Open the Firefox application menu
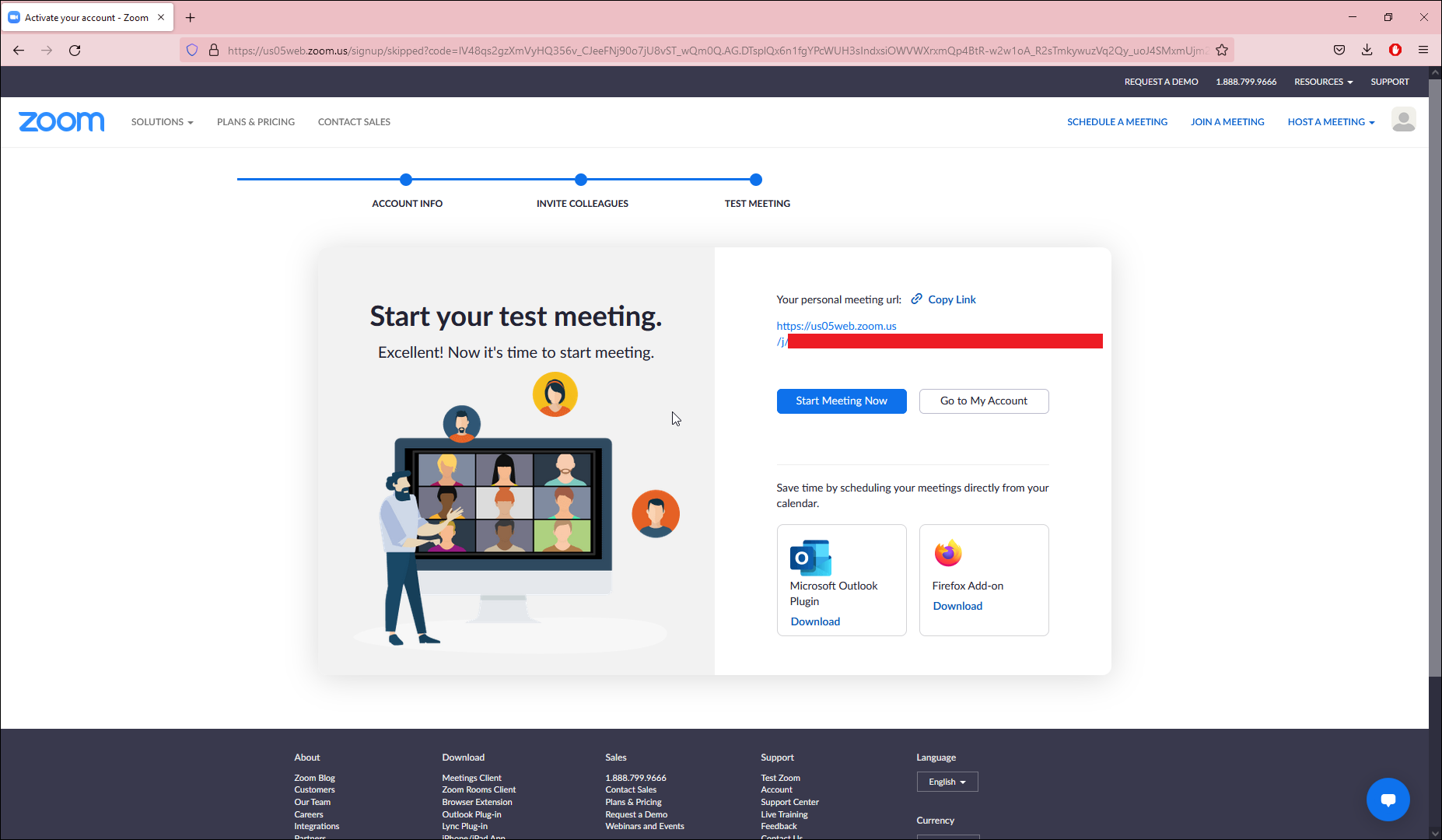 coord(1423,51)
